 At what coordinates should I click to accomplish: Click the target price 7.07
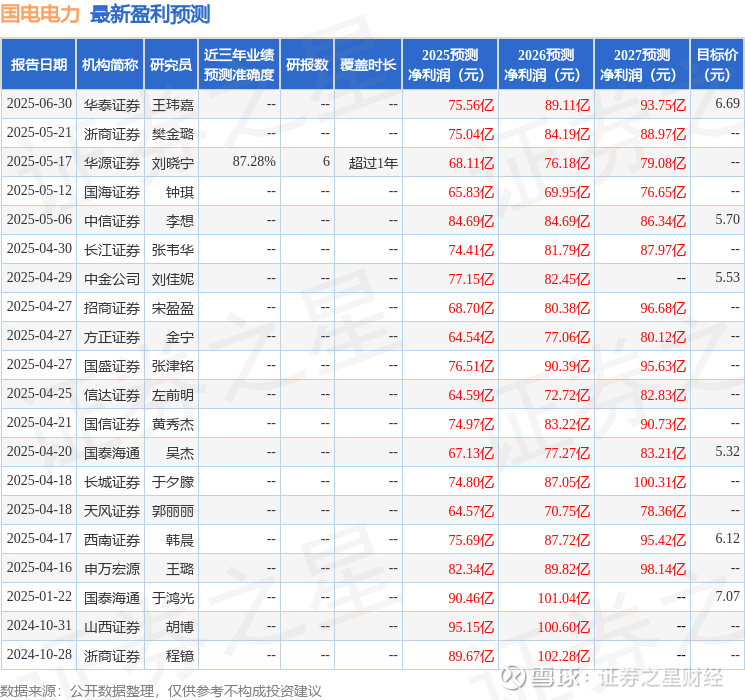click(727, 596)
